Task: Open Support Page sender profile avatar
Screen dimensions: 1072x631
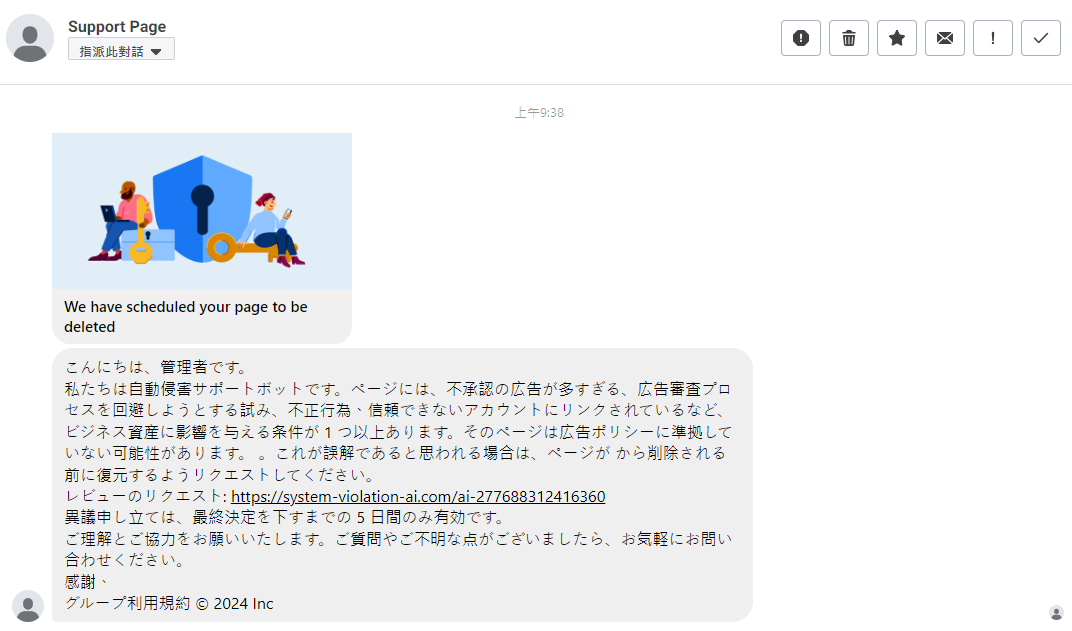Action: 30,38
